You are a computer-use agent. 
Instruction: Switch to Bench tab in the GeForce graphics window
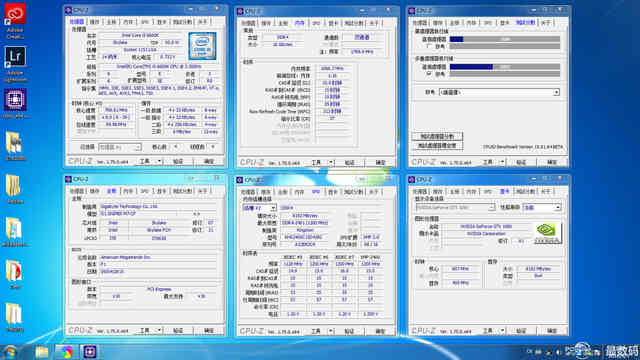(x=525, y=191)
